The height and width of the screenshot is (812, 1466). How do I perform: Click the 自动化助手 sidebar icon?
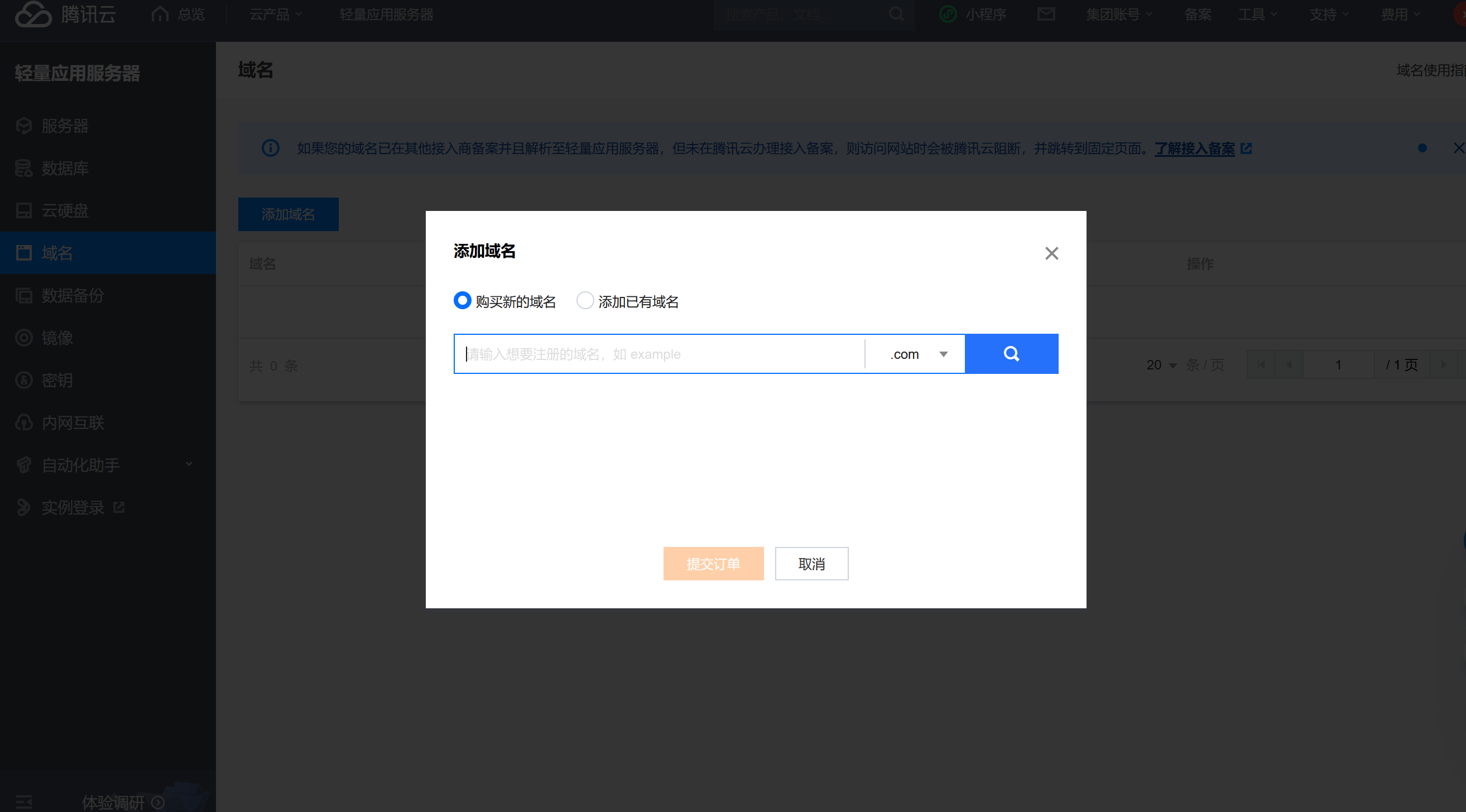pos(24,465)
